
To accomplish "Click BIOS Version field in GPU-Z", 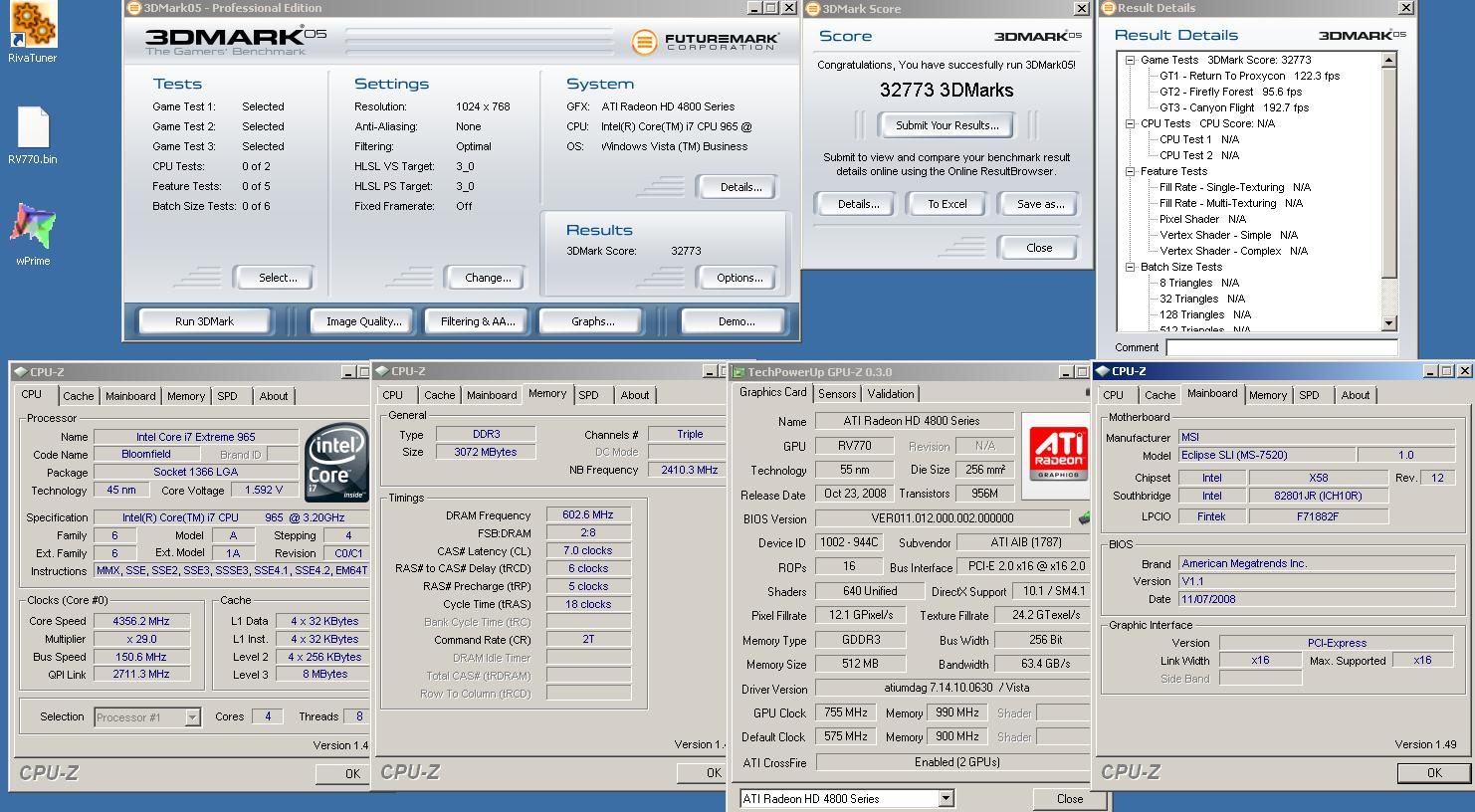I will click(x=943, y=518).
